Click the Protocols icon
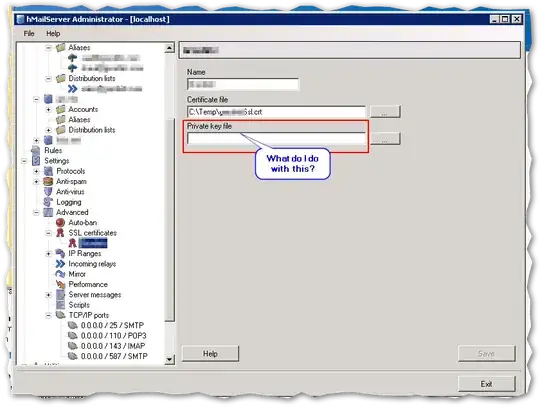 pos(48,171)
